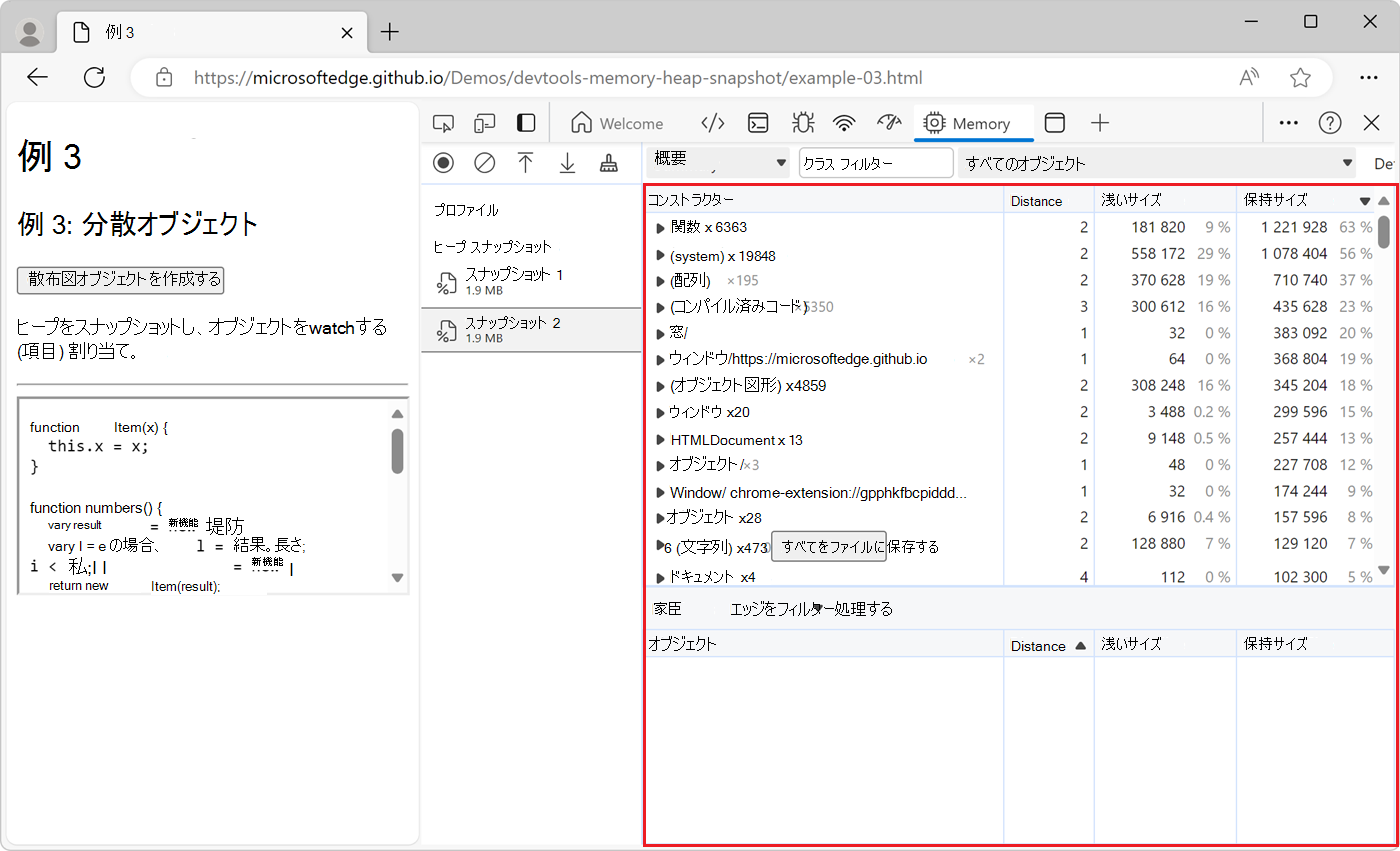Open エッジをフィルター処理する dropdown
Screen dimensions: 1400x851
click(812, 609)
